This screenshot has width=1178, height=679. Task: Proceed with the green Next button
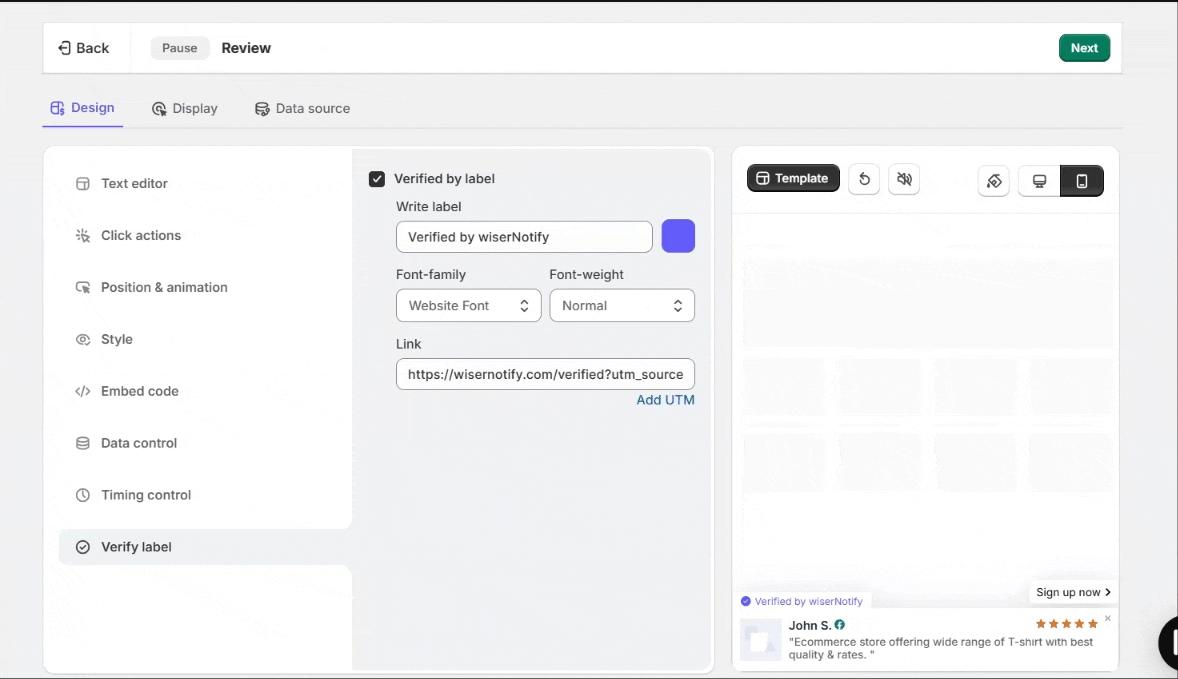coord(1084,48)
